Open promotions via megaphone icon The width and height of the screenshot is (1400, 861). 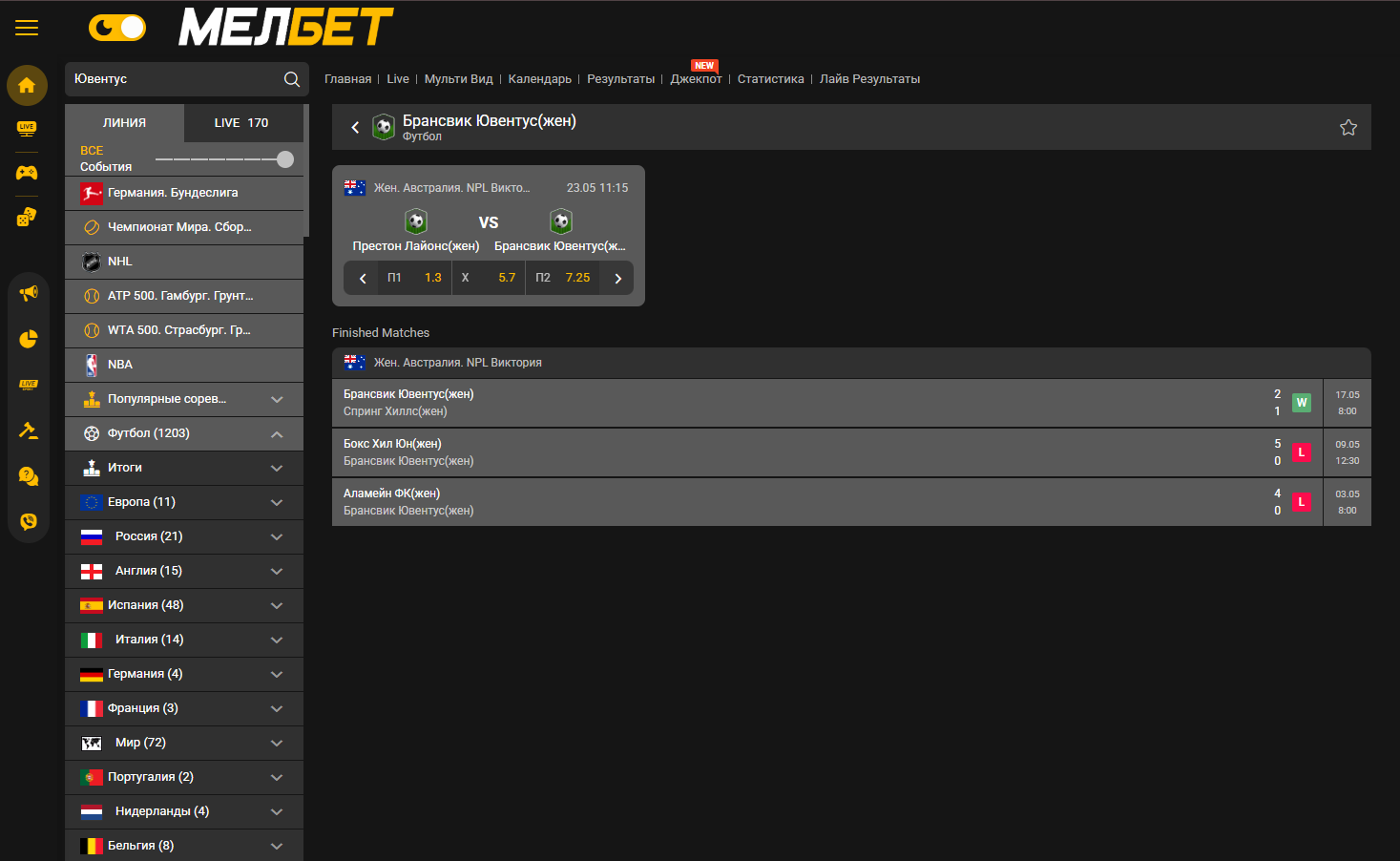click(29, 293)
